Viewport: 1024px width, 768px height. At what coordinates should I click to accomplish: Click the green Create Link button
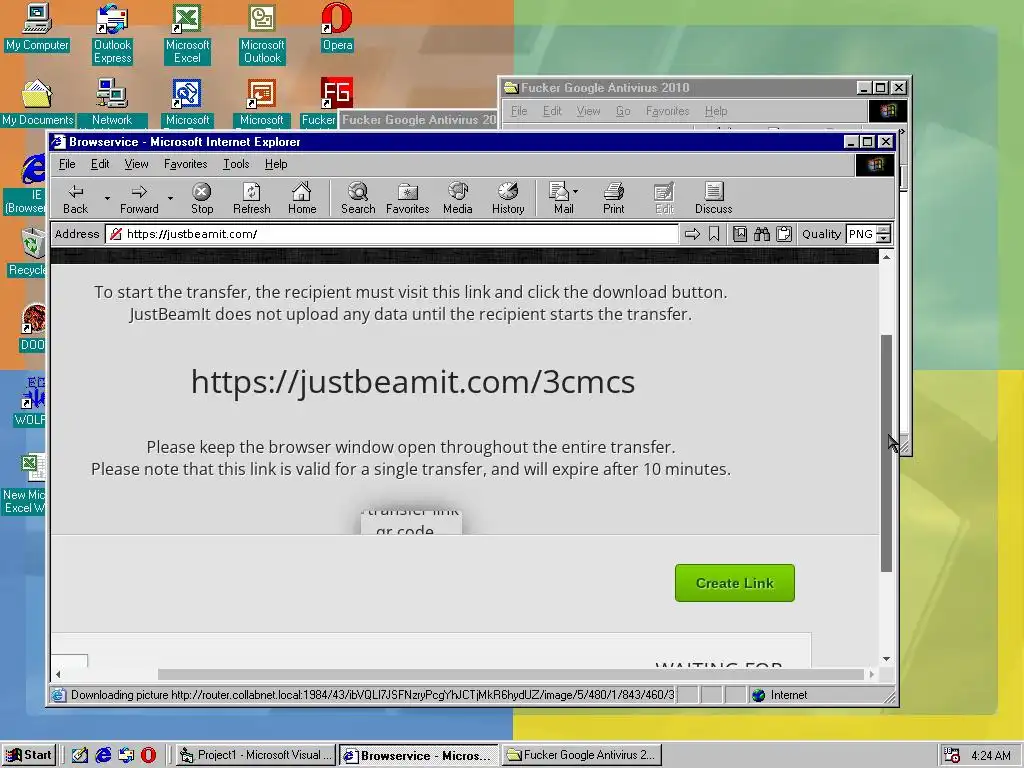pos(735,583)
